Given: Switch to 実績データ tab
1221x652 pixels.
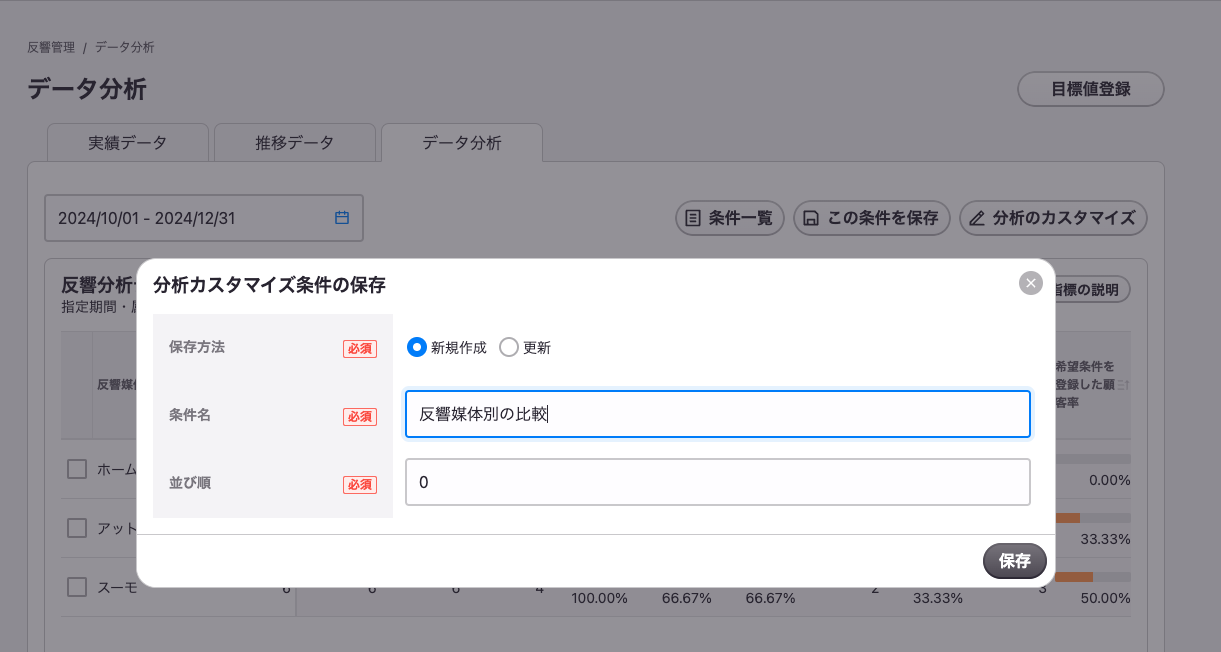Looking at the screenshot, I should (x=128, y=142).
